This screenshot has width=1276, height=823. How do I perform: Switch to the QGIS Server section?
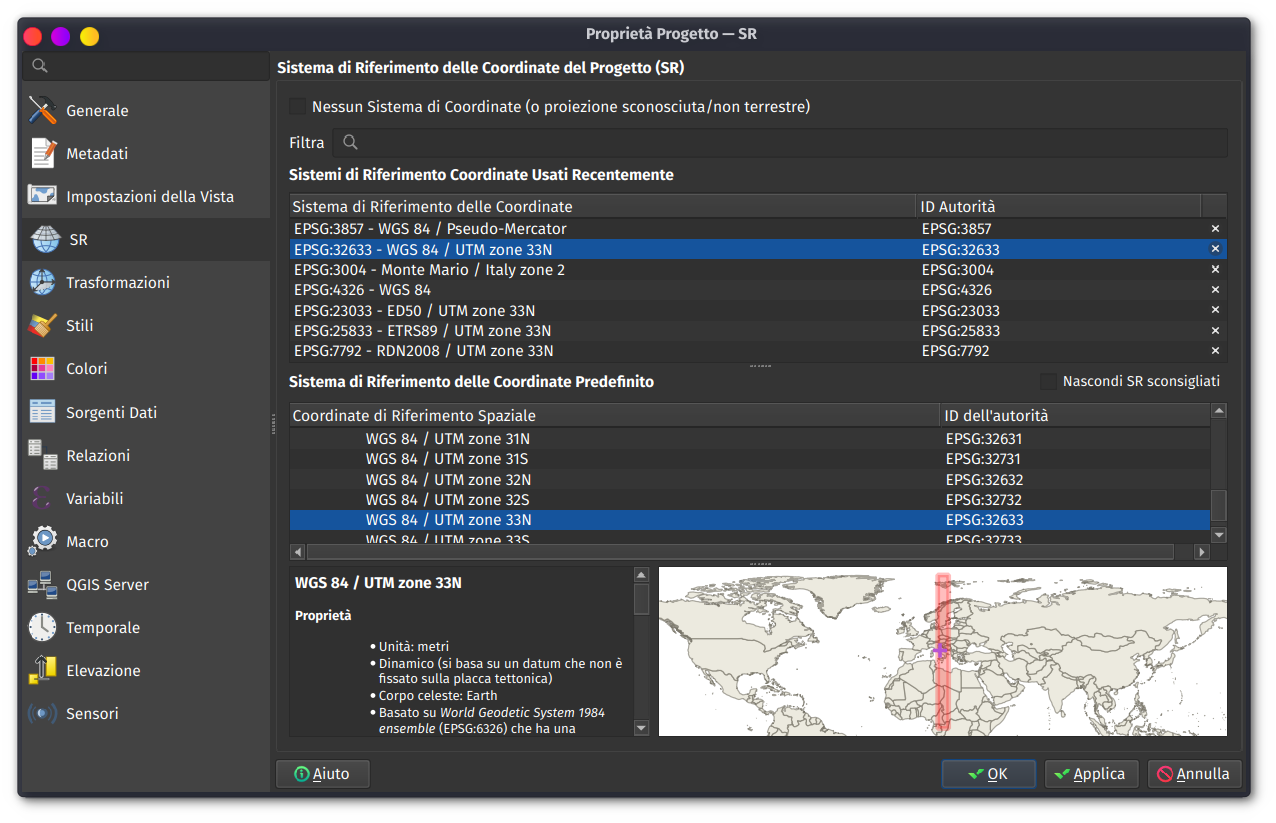coord(107,584)
